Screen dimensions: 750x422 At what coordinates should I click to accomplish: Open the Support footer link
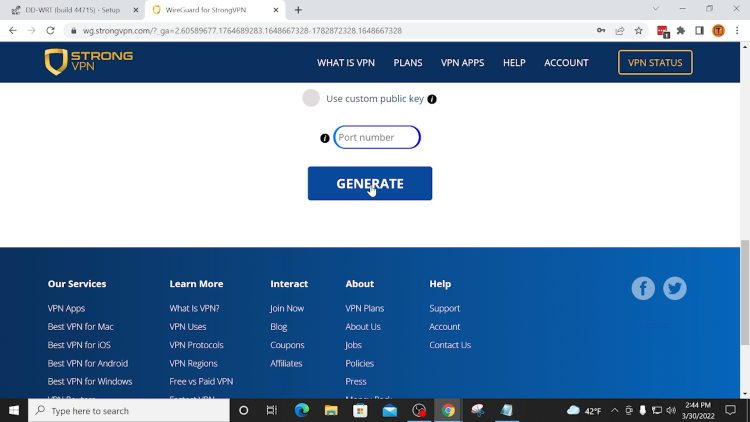(444, 309)
